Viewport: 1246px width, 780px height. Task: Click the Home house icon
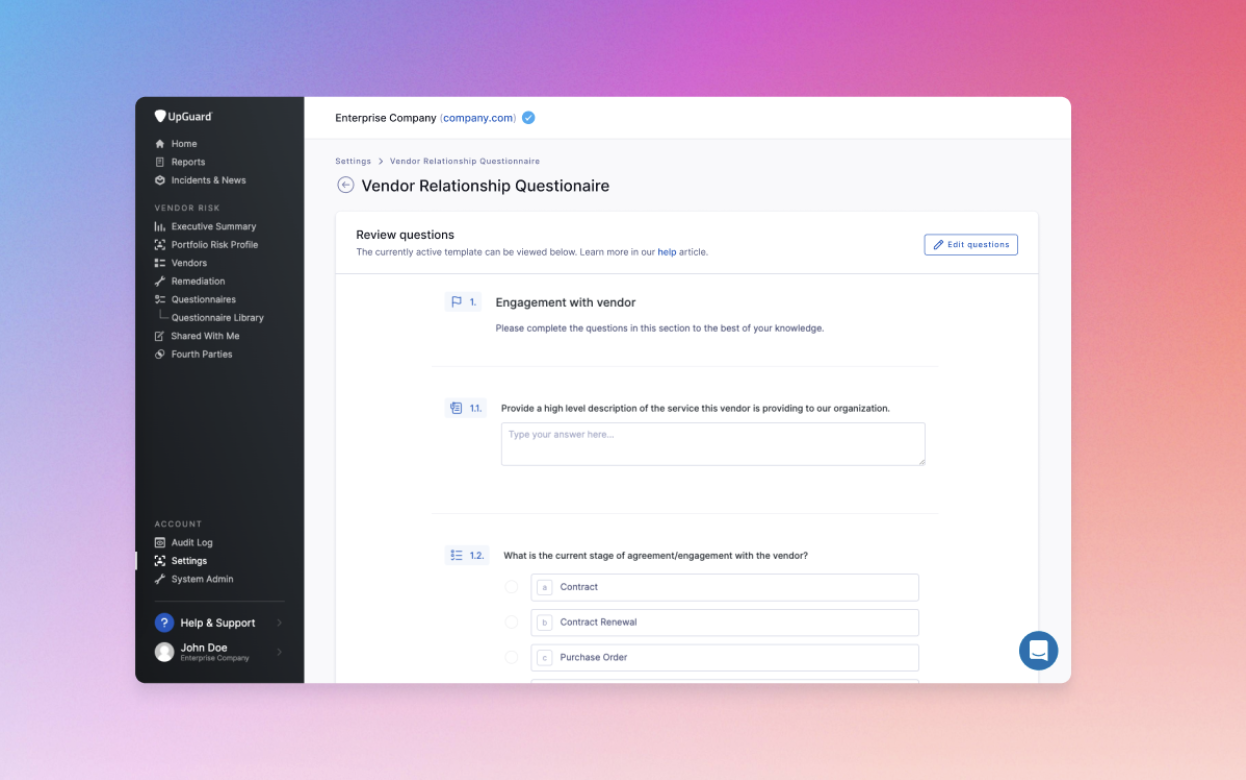160,144
